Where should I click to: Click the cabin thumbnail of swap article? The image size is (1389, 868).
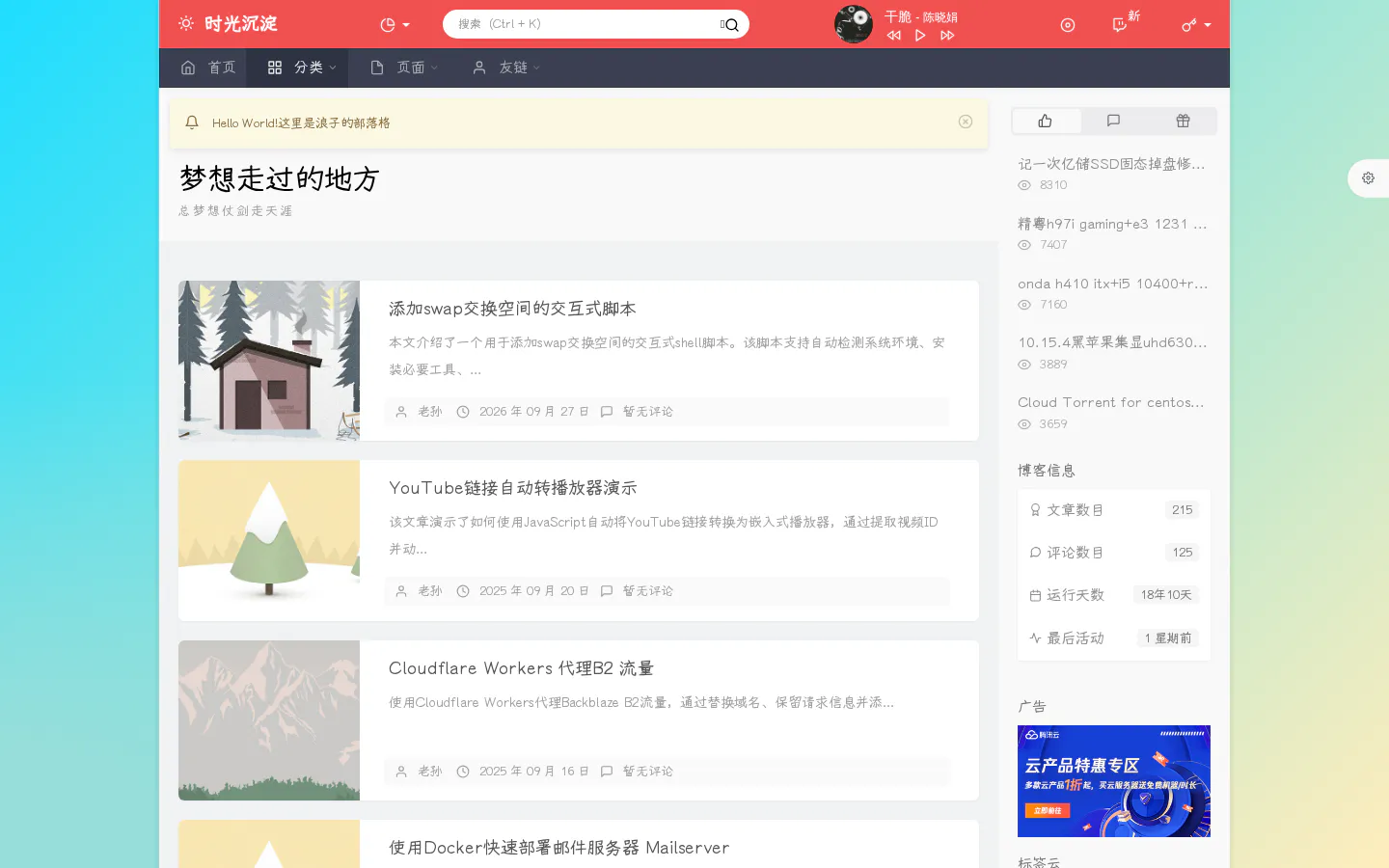269,361
